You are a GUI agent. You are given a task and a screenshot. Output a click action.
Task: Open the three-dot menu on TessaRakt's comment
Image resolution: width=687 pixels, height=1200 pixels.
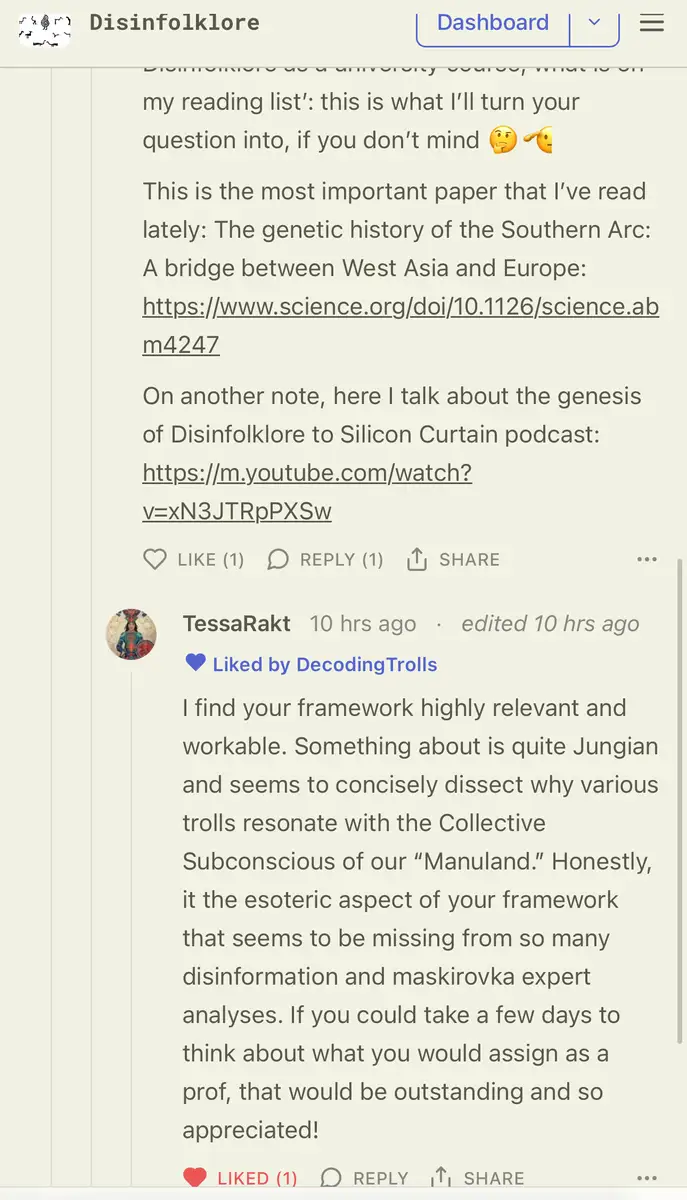(647, 1177)
